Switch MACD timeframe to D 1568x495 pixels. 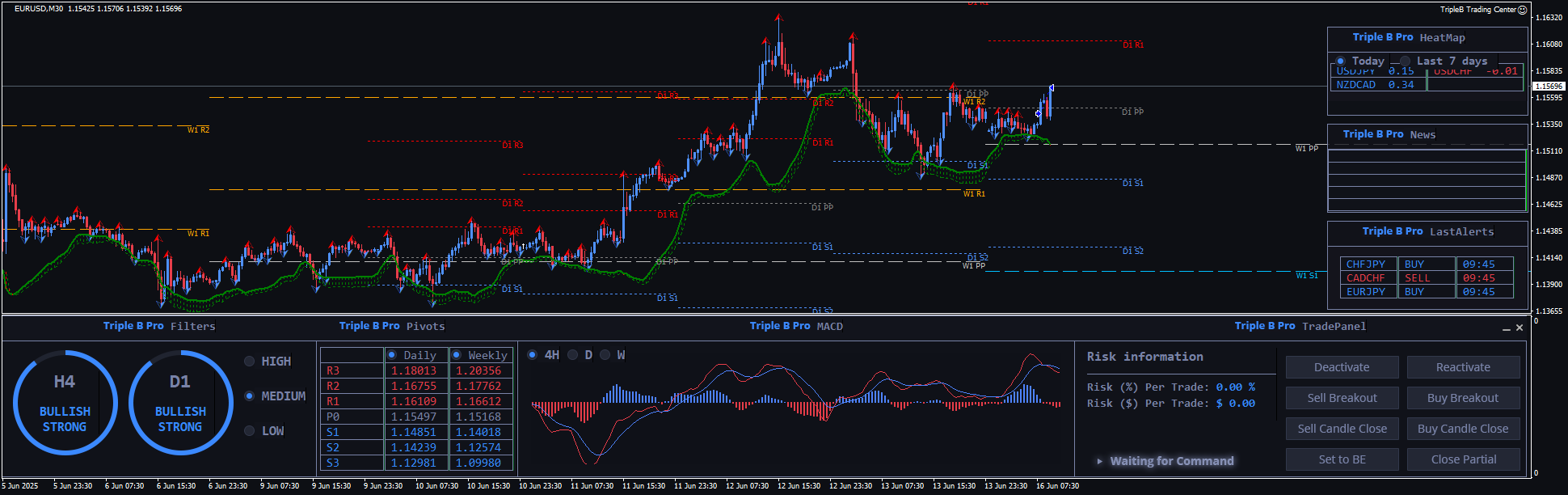click(572, 355)
